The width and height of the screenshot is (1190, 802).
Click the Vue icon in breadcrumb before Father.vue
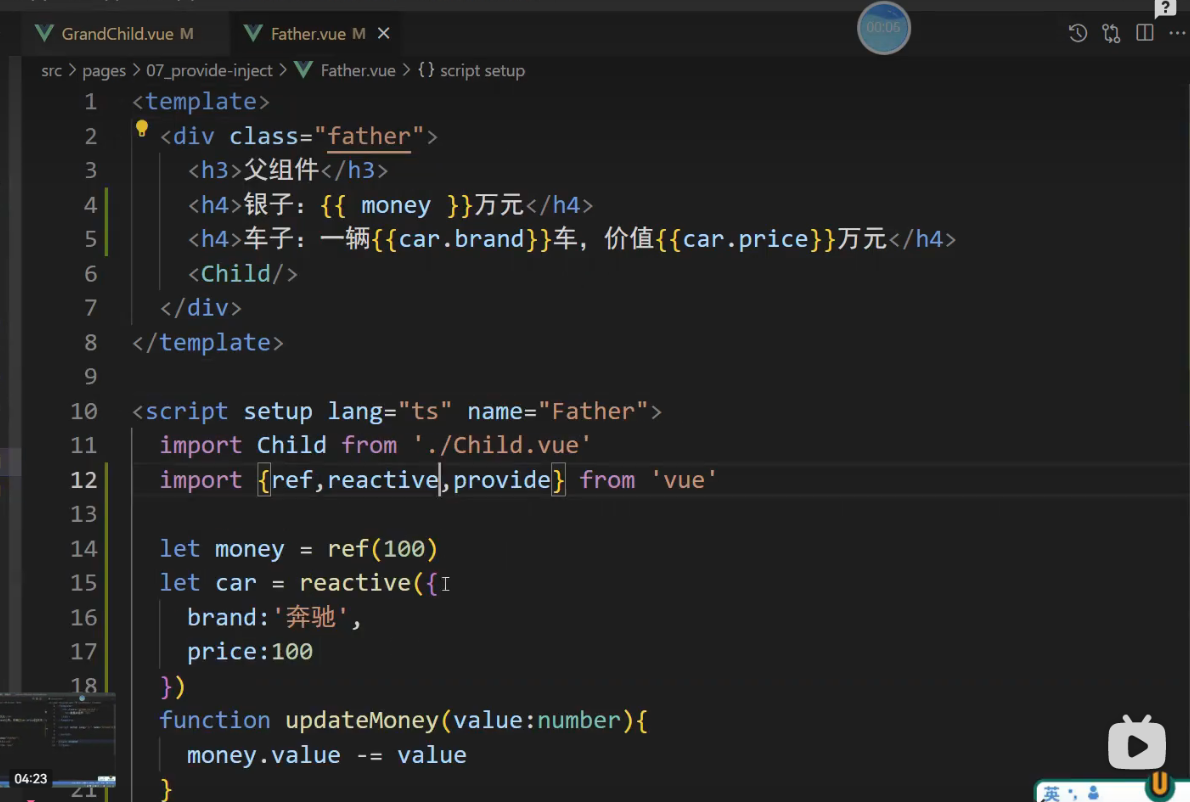point(304,70)
